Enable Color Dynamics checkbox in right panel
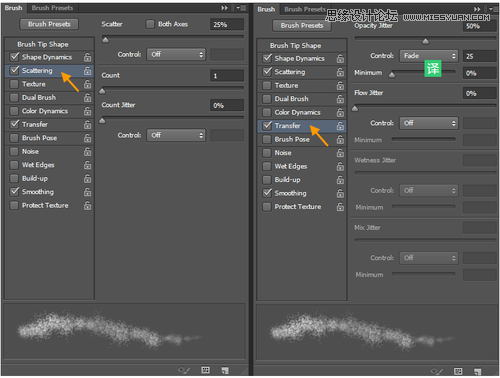 point(267,112)
